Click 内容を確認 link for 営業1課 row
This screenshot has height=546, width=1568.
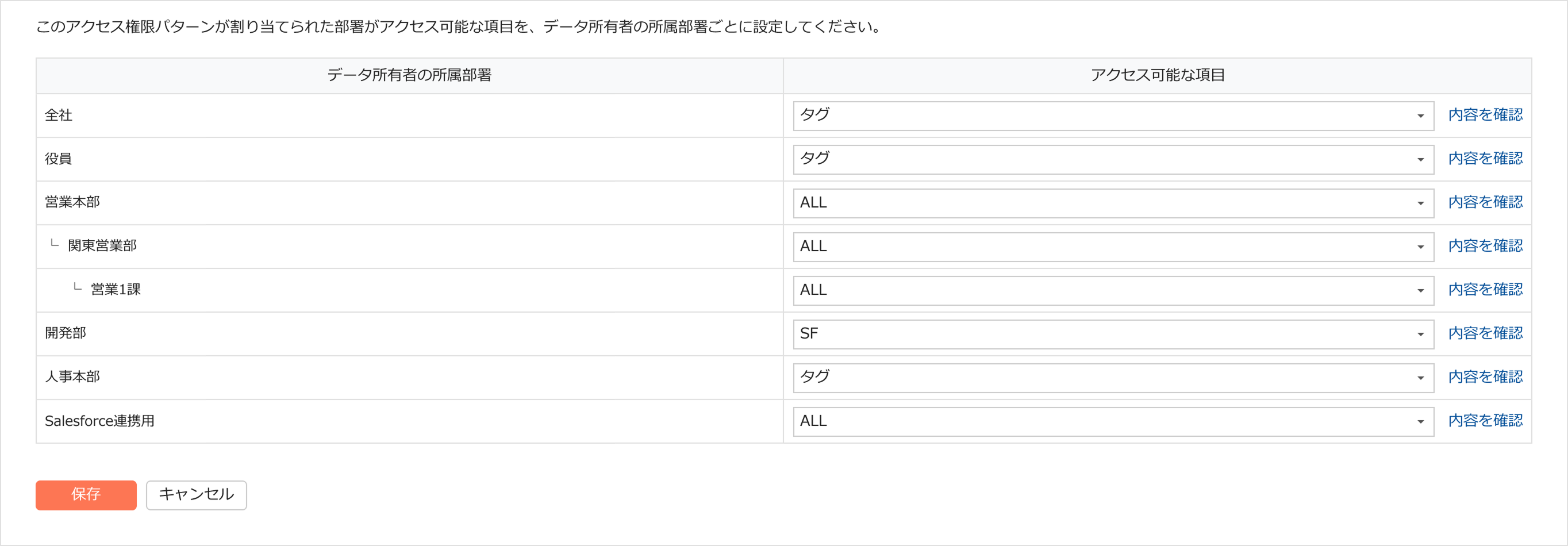pos(1485,290)
